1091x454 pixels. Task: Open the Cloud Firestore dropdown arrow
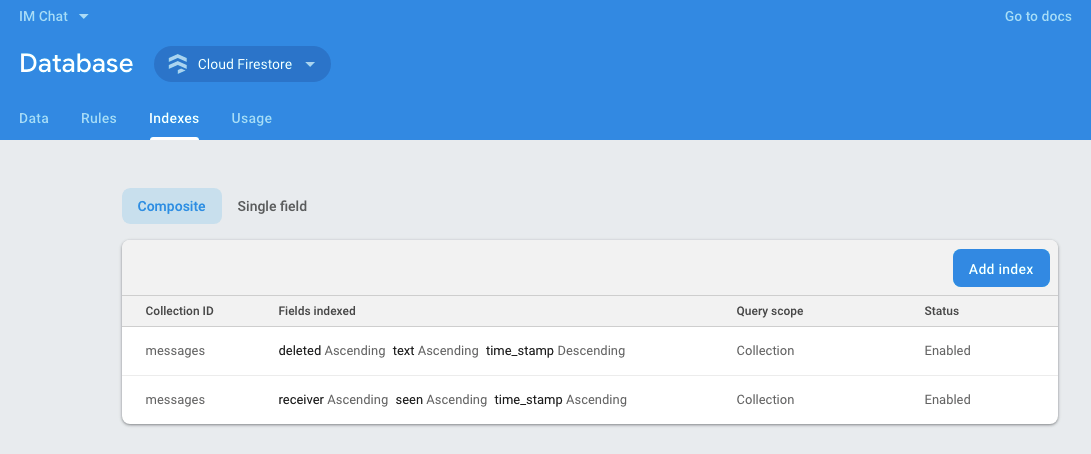310,64
